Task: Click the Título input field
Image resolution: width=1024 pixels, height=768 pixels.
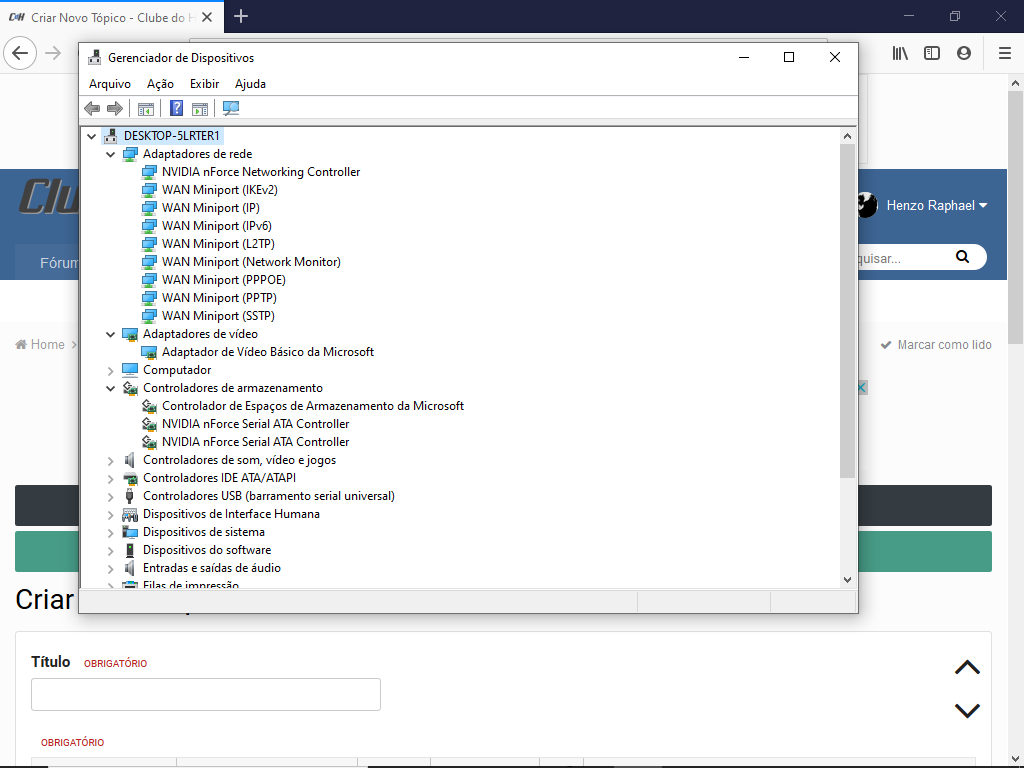Action: point(206,694)
